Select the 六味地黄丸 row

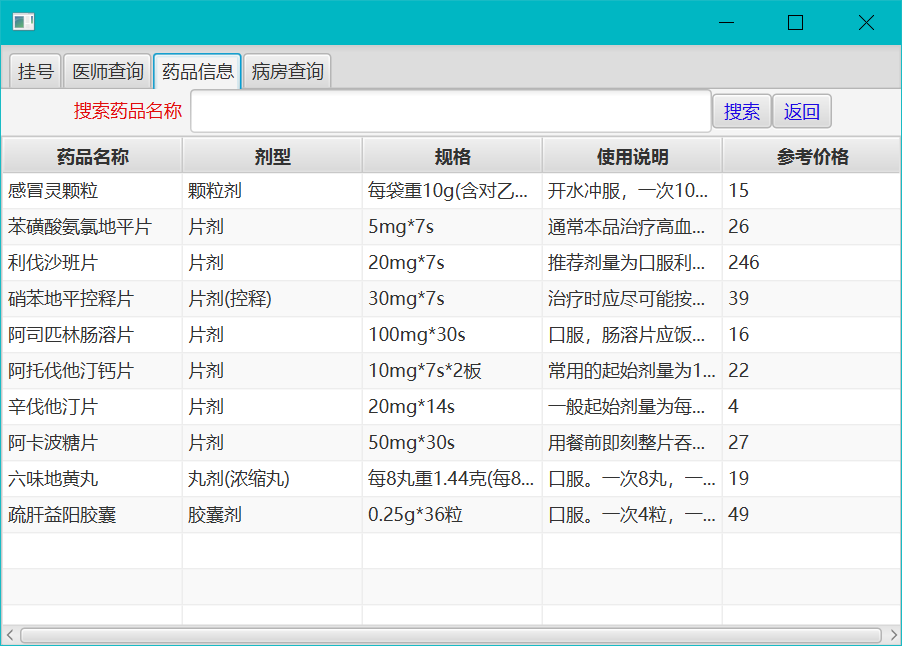point(451,479)
